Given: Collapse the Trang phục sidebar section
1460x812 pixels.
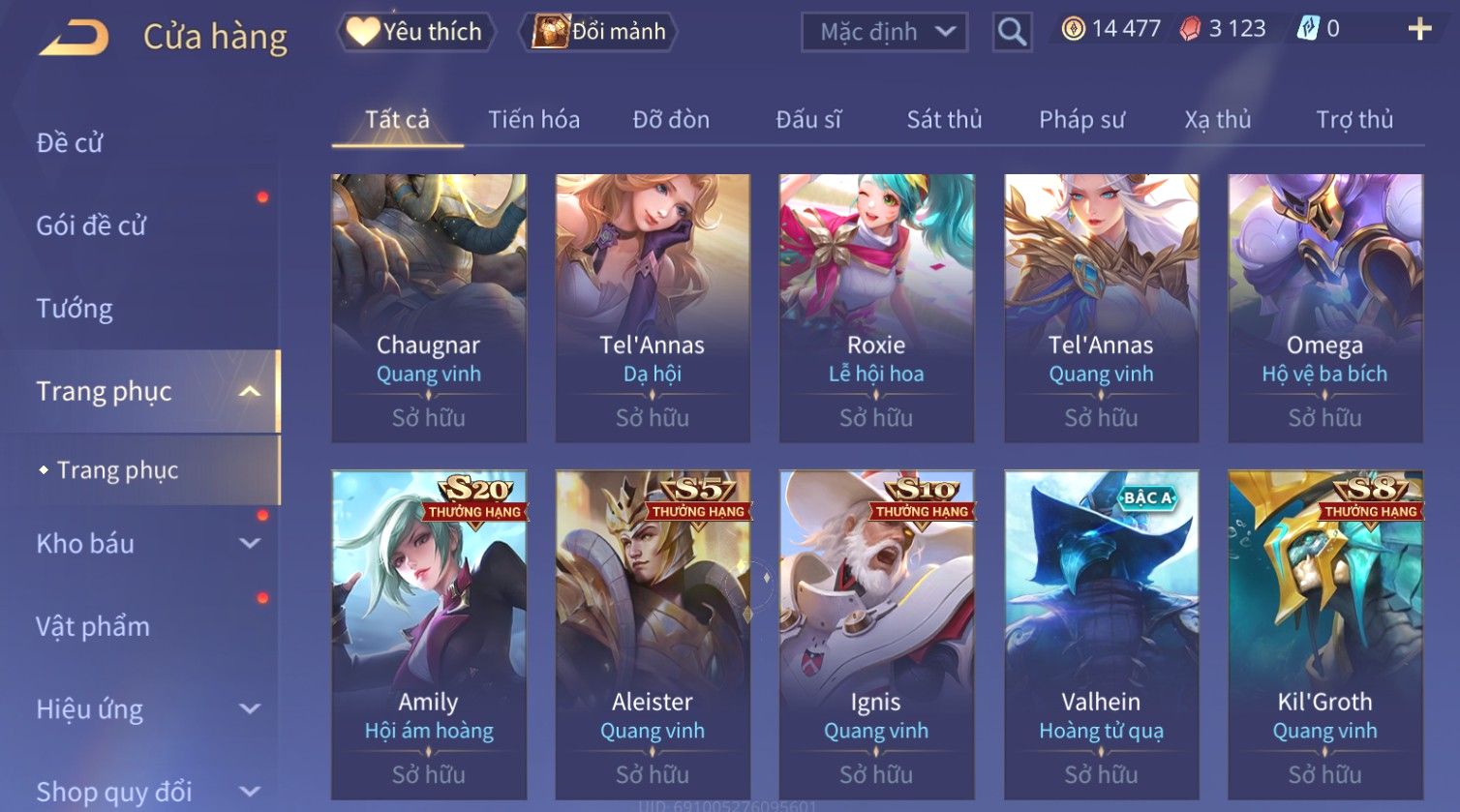Looking at the screenshot, I should pyautogui.click(x=250, y=391).
